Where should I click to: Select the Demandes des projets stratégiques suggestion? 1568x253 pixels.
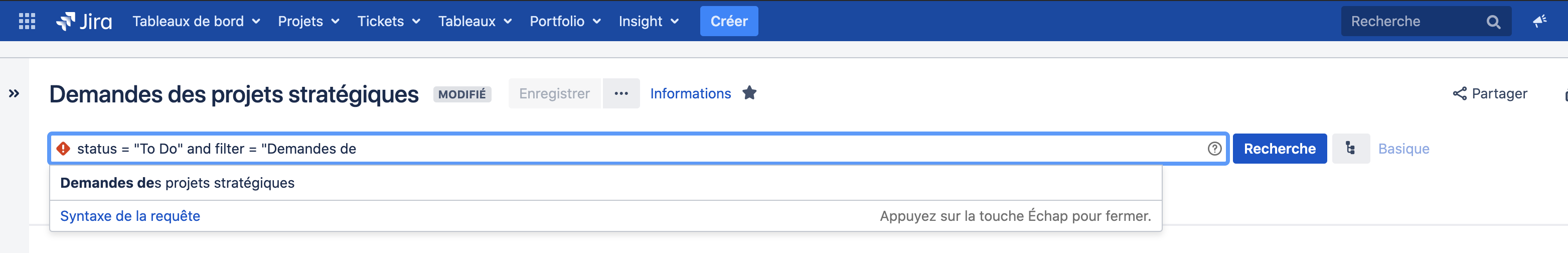point(177,183)
